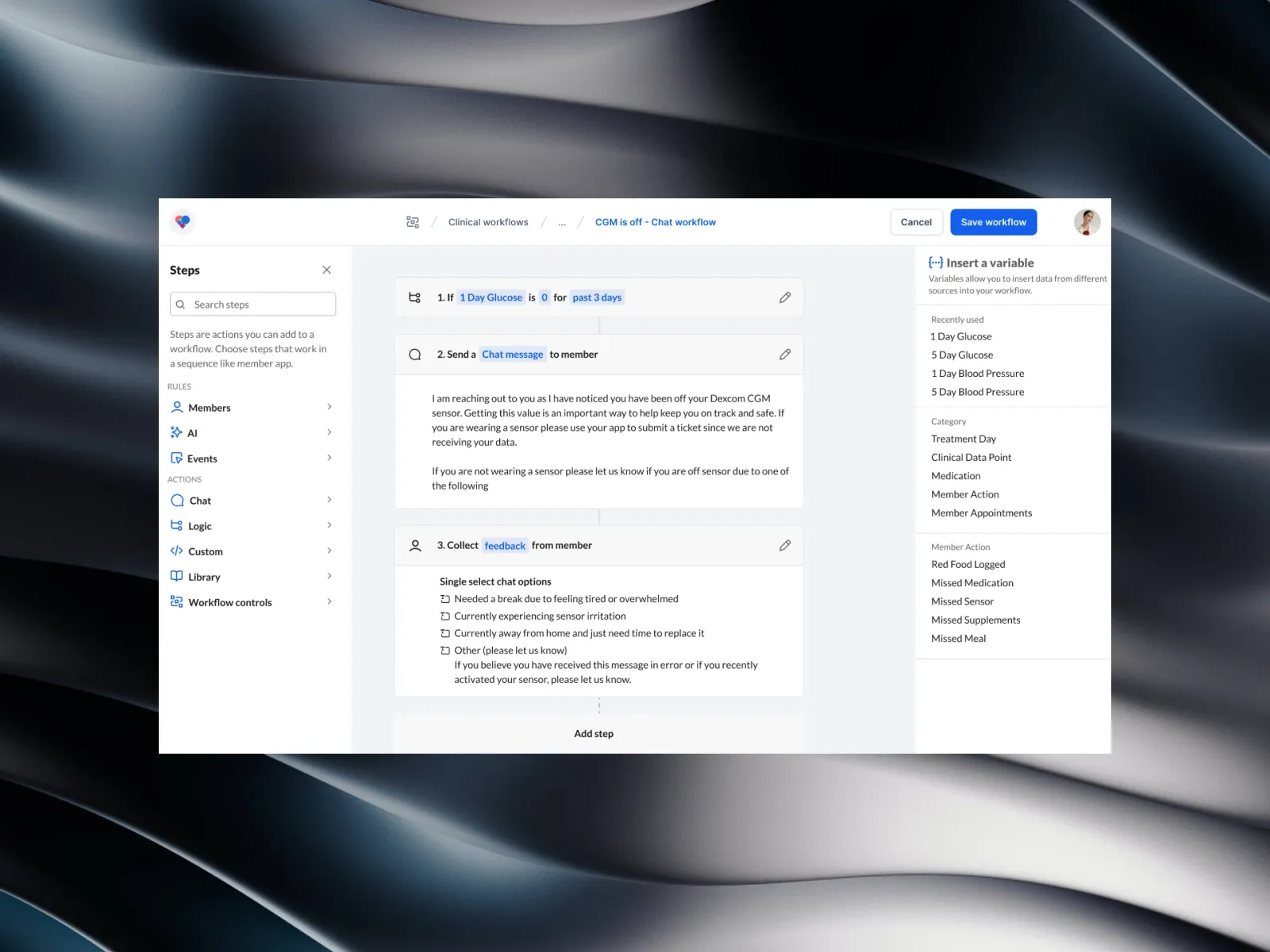Choose Missed Sensor member action
This screenshot has width=1270, height=952.
[x=962, y=601]
